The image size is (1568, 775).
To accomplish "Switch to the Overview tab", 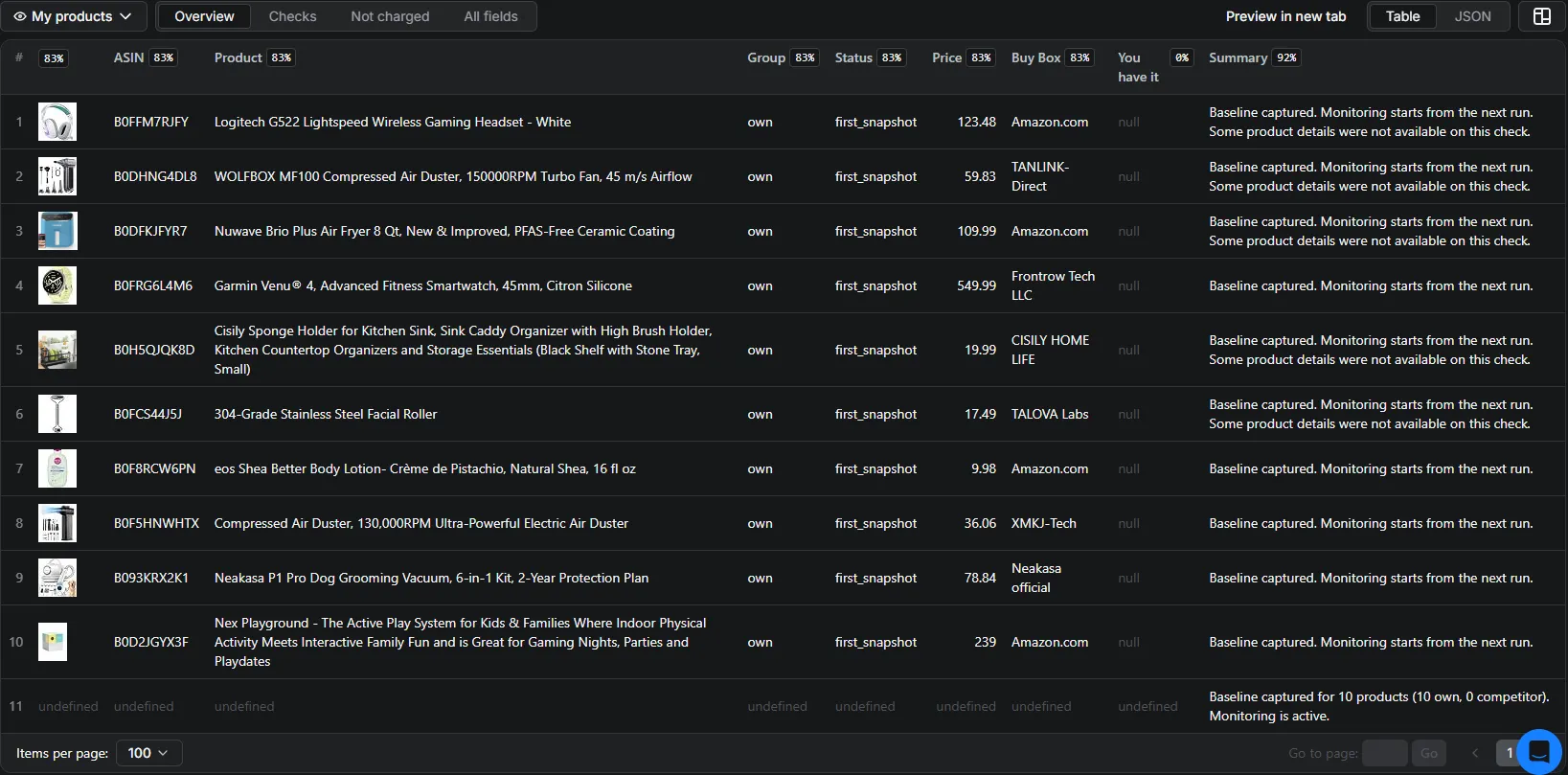I will (x=204, y=16).
